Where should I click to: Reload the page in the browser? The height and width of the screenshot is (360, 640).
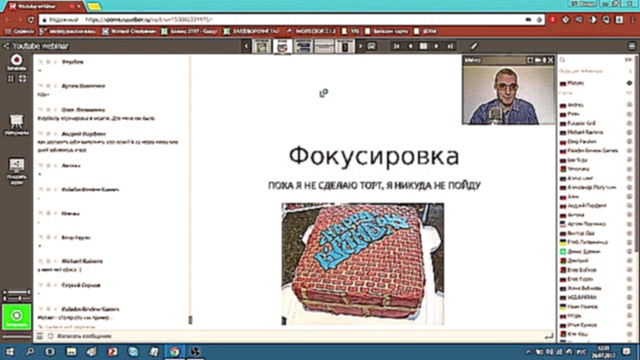pyautogui.click(x=31, y=19)
